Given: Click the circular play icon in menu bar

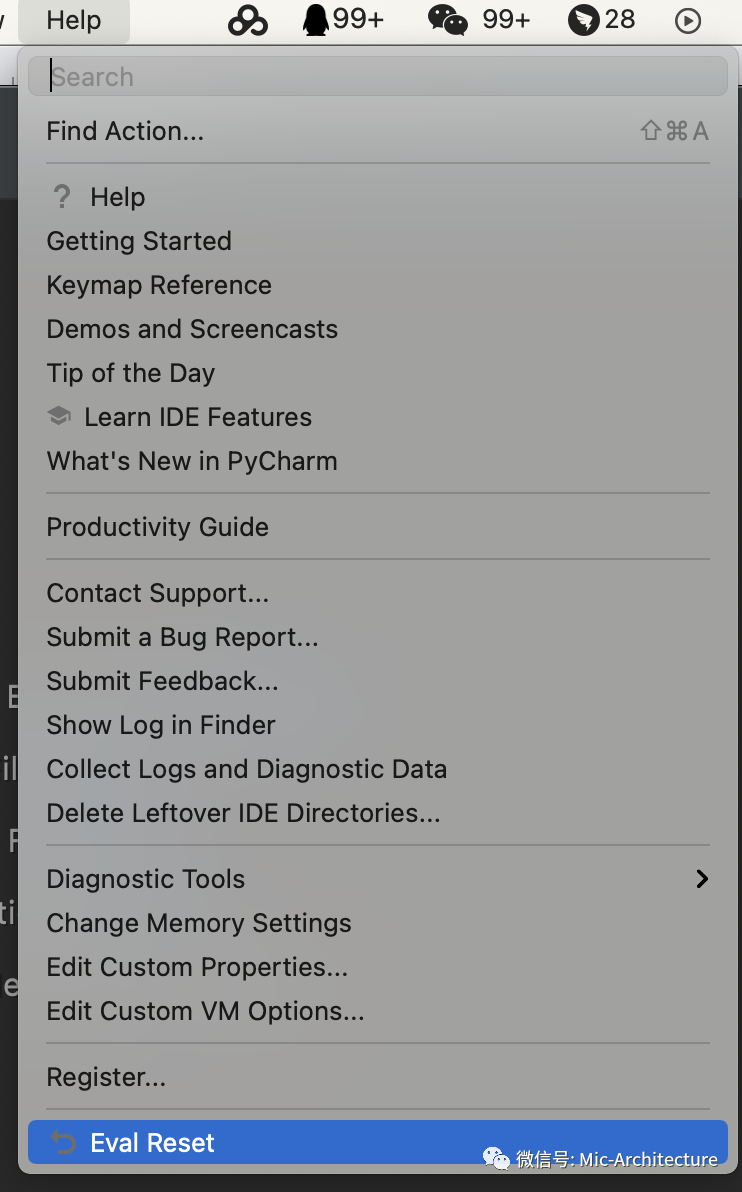Looking at the screenshot, I should 688,21.
